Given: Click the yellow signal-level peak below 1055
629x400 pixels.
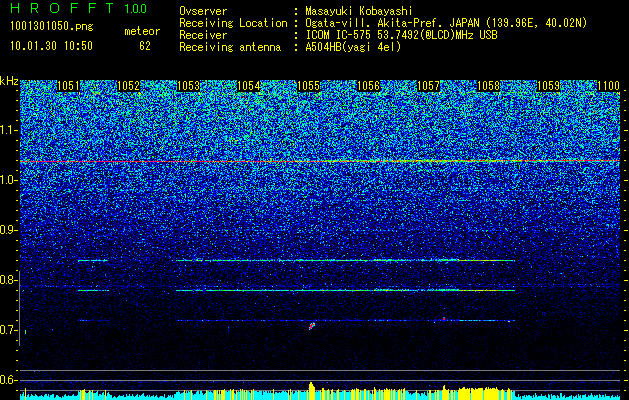Looking at the screenshot, I should (312, 390).
